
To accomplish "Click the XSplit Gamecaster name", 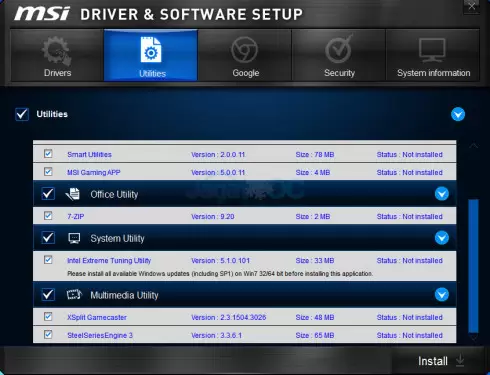I will 97,317.
